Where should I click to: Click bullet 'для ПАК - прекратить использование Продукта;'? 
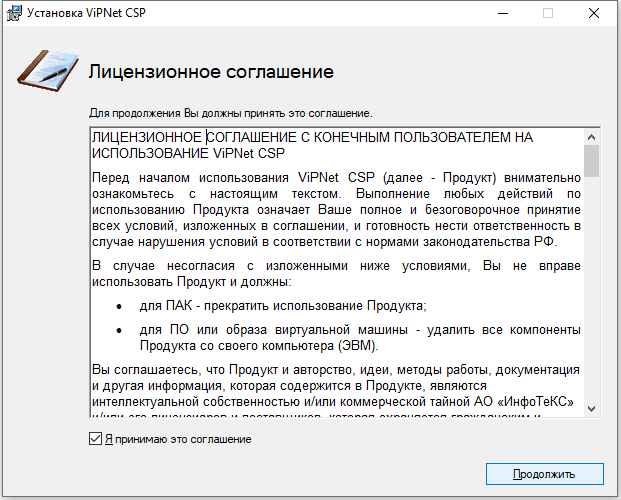(x=283, y=306)
